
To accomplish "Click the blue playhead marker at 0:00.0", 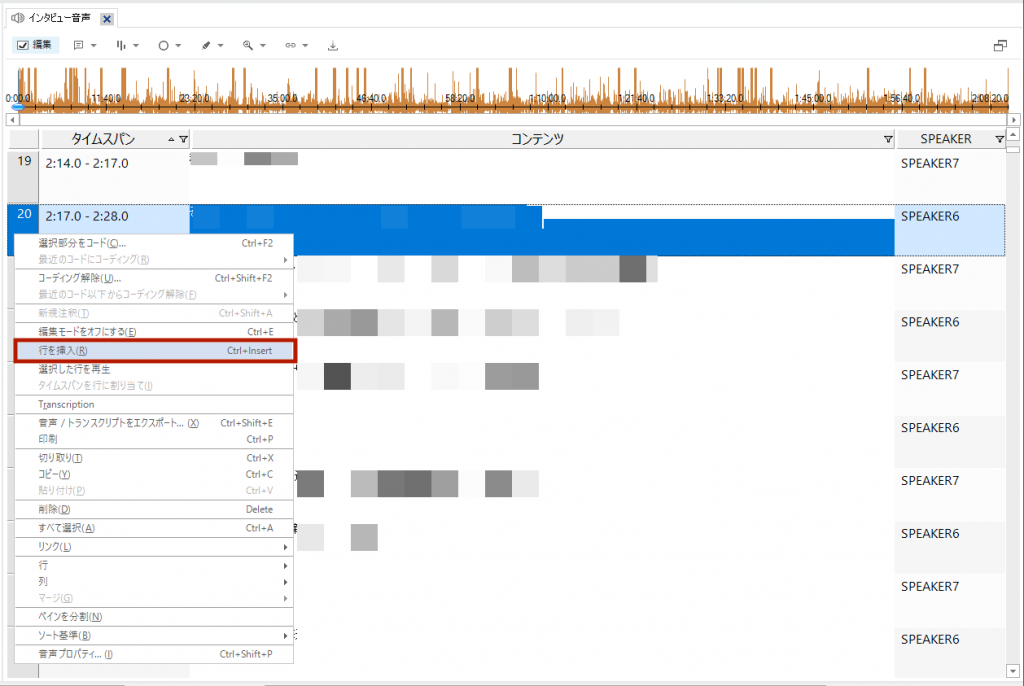I will click(x=17, y=106).
